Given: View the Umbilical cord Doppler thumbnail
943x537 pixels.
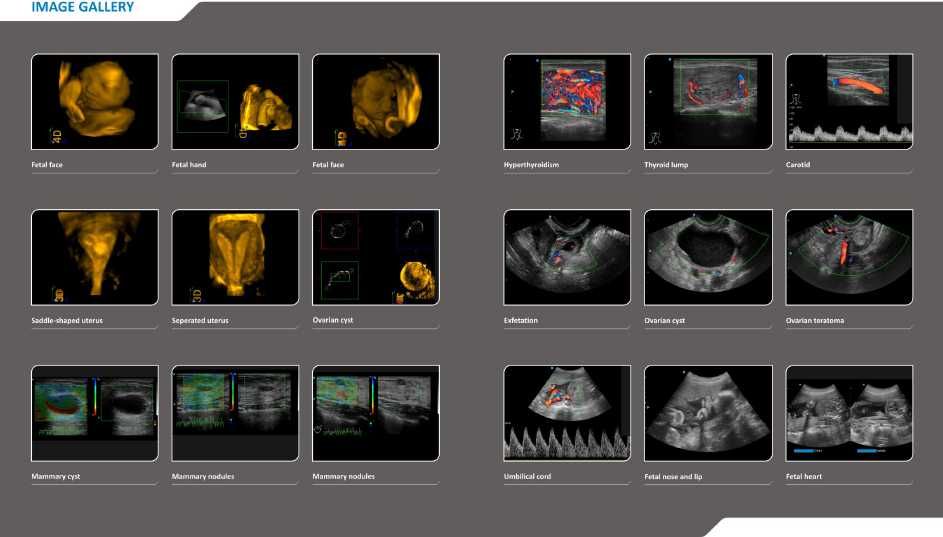Looking at the screenshot, I should (x=567, y=413).
